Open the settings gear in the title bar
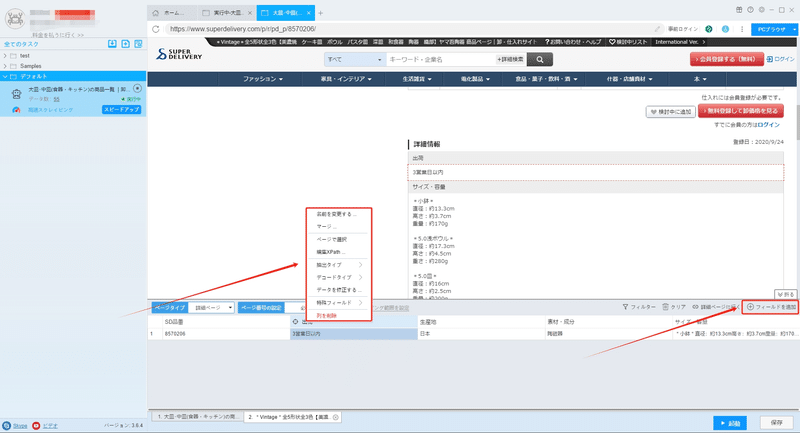The width and height of the screenshot is (800, 433). pyautogui.click(x=761, y=10)
